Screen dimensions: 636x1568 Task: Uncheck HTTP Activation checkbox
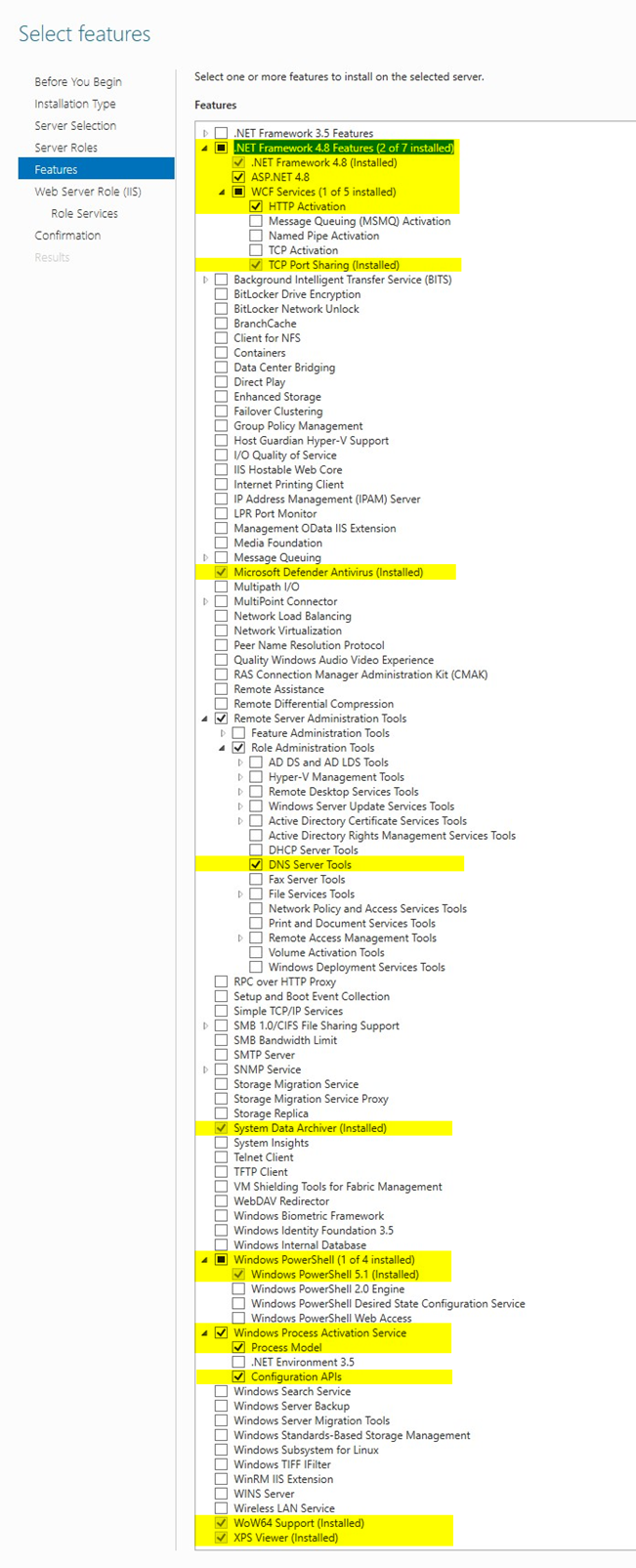256,206
